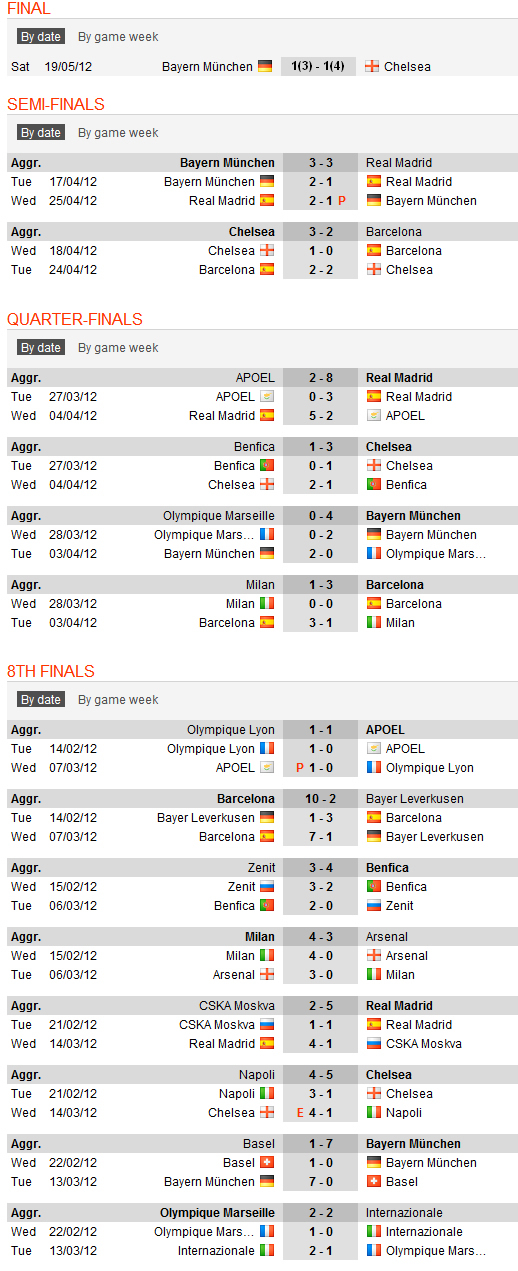The width and height of the screenshot is (518, 1271).
Task: Select By date tab in Final section
Action: coord(41,37)
